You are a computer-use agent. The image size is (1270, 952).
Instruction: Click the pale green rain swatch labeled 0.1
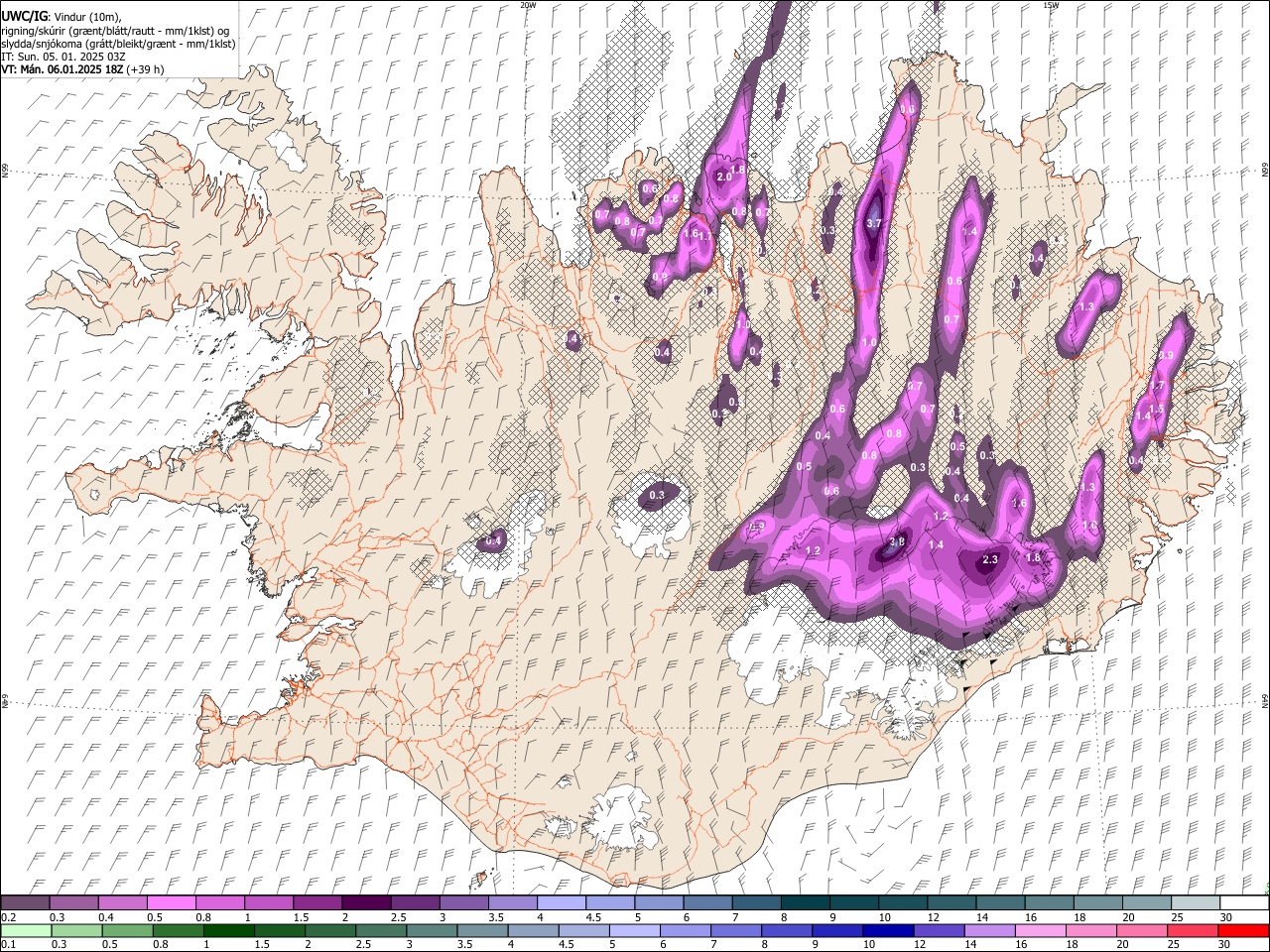click(x=26, y=930)
